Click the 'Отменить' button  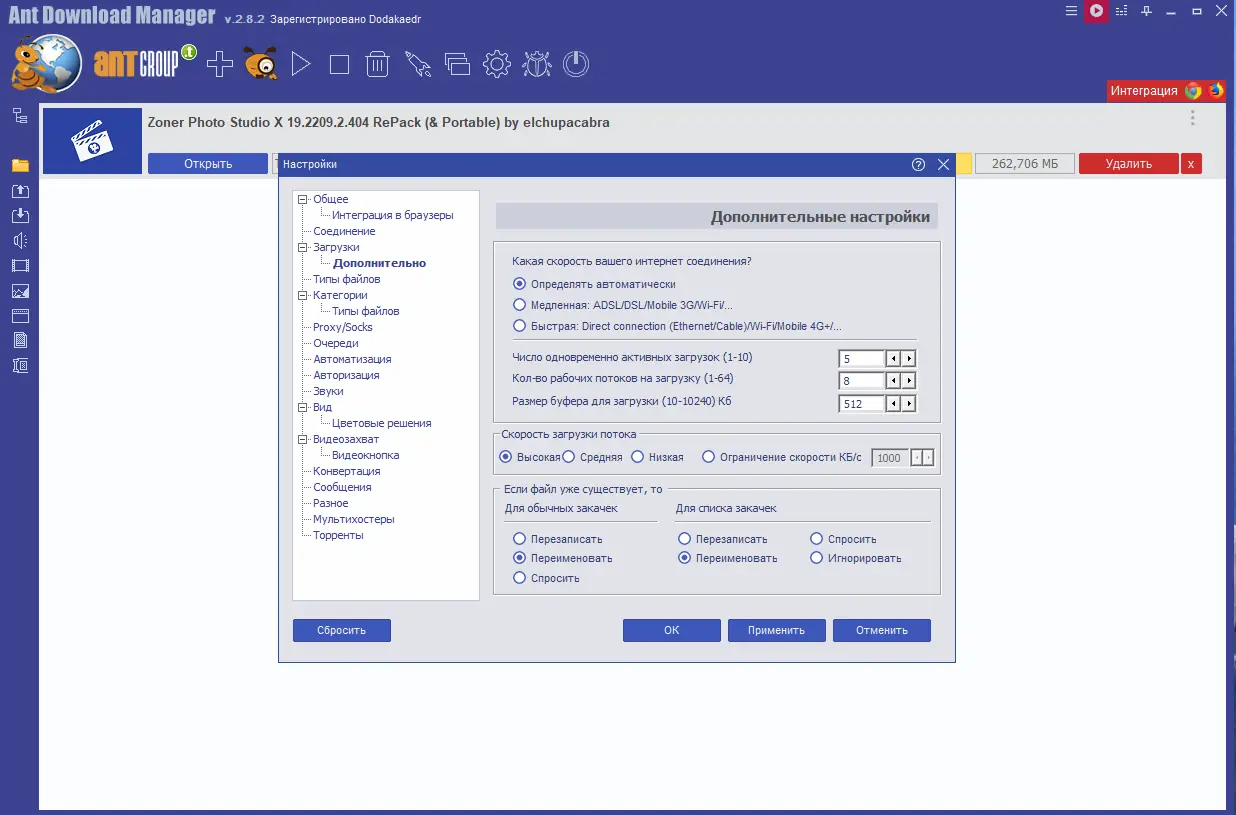tap(882, 630)
